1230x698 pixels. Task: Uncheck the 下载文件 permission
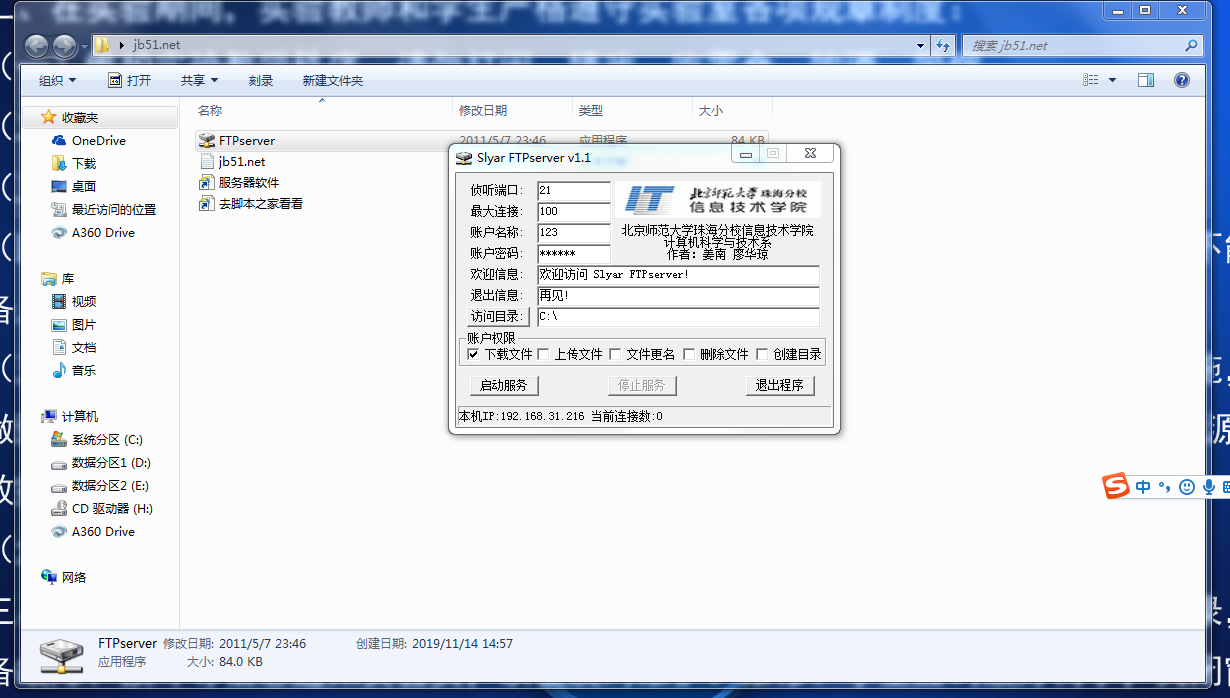pos(473,354)
